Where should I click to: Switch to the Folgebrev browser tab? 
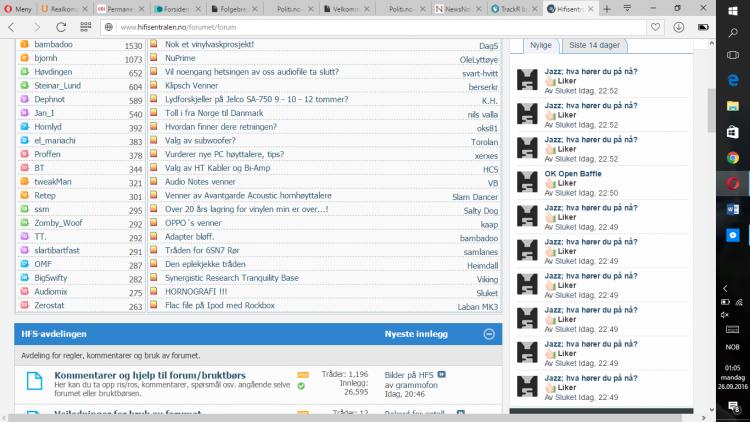pyautogui.click(x=233, y=9)
